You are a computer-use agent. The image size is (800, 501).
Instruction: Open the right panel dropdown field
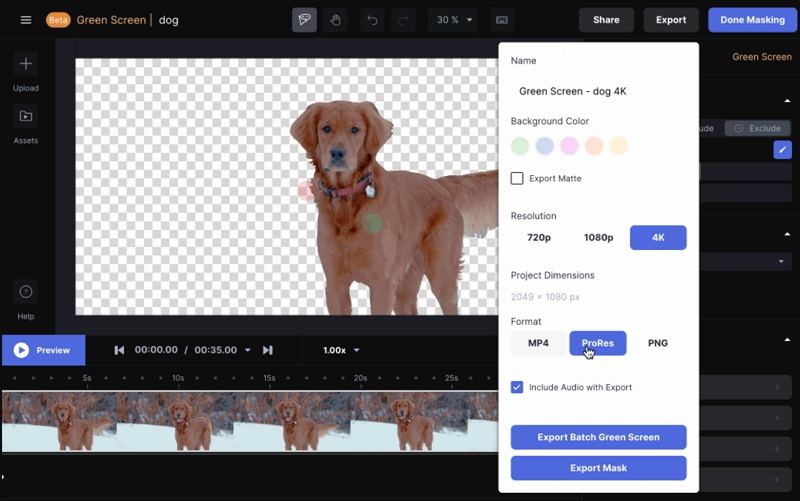click(x=745, y=261)
